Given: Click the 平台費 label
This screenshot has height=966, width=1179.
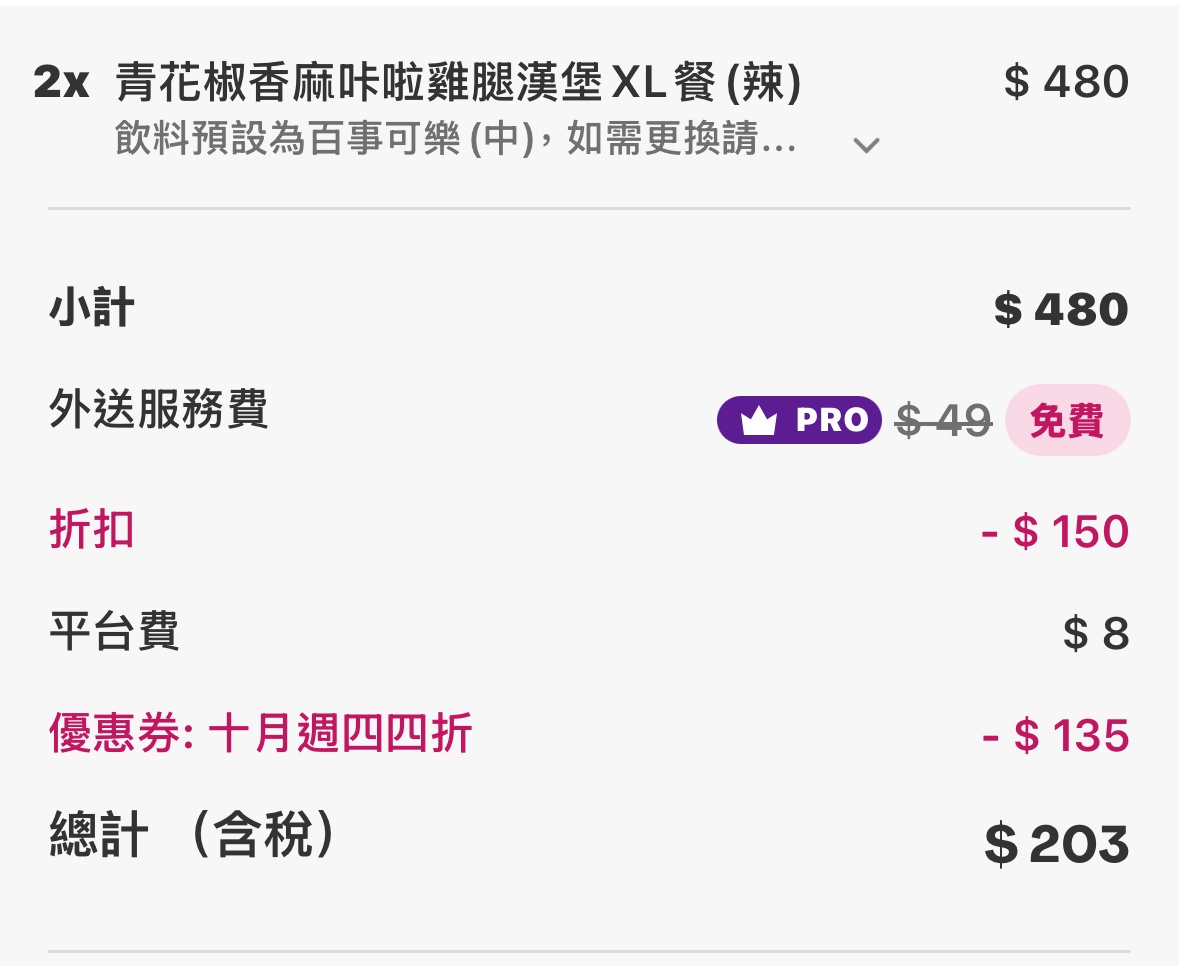Looking at the screenshot, I should 114,632.
